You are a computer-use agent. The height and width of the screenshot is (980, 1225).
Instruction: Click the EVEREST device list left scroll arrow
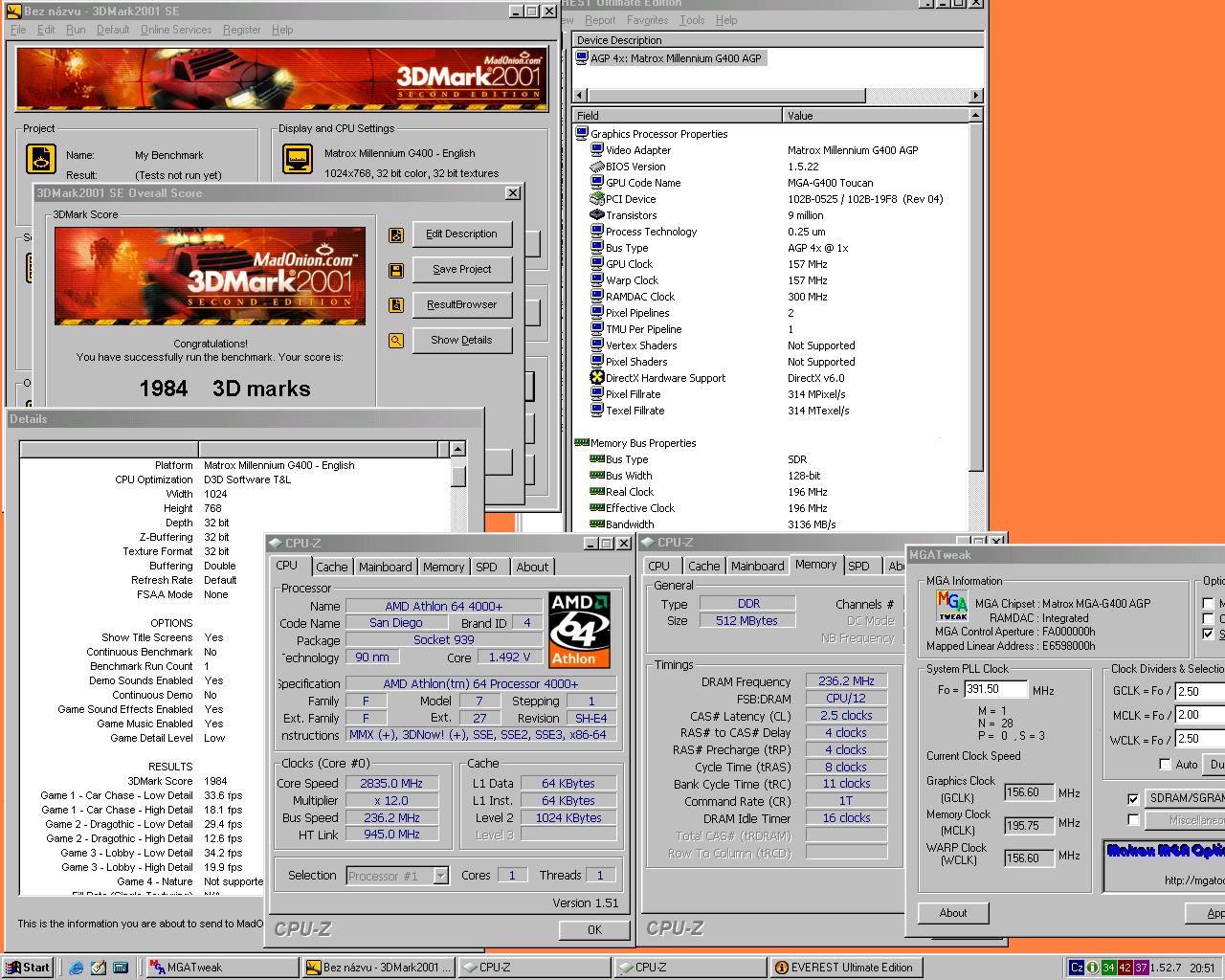[579, 95]
